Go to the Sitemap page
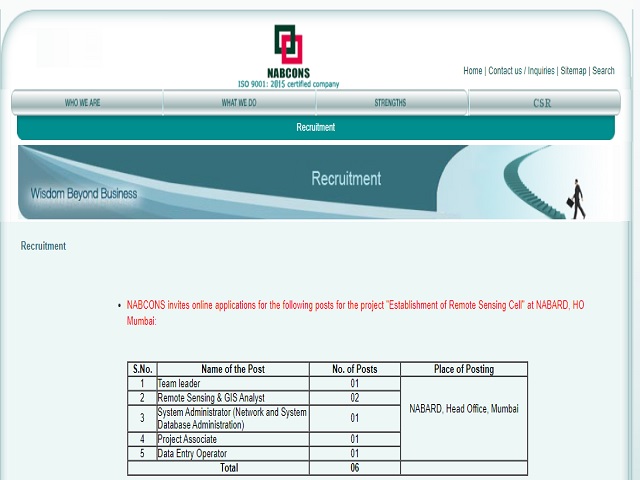The image size is (640, 480). (x=573, y=71)
